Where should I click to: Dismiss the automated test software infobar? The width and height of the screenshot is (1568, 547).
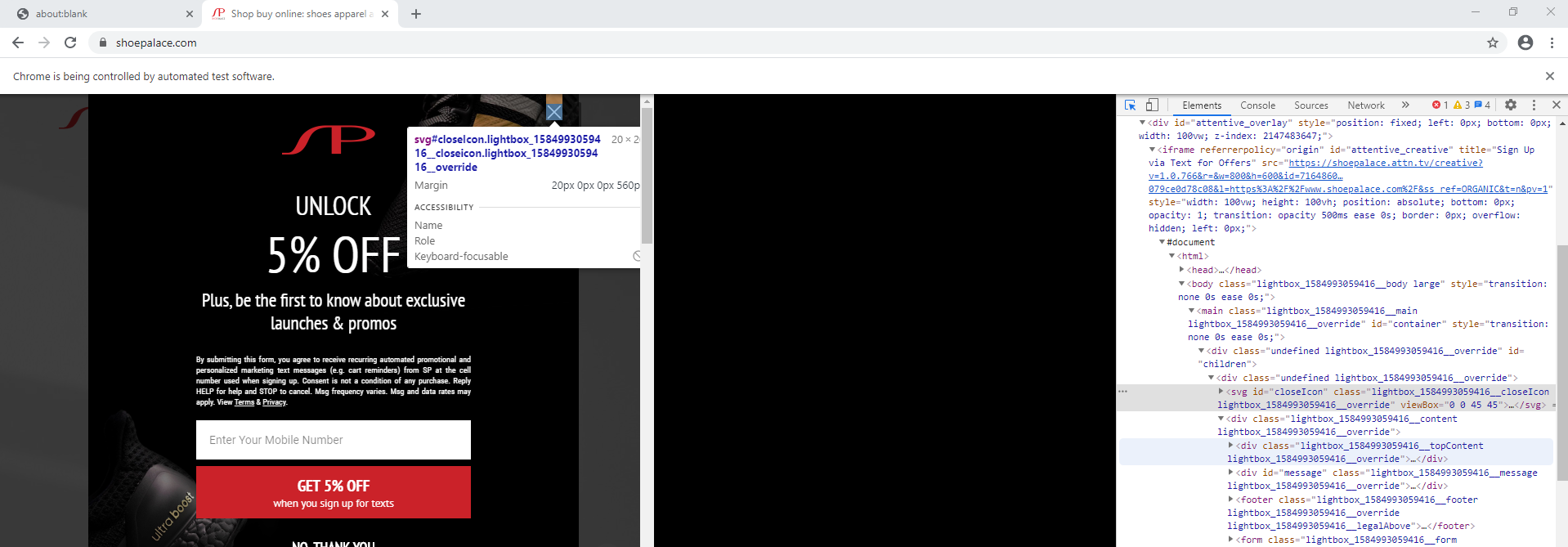click(1549, 76)
